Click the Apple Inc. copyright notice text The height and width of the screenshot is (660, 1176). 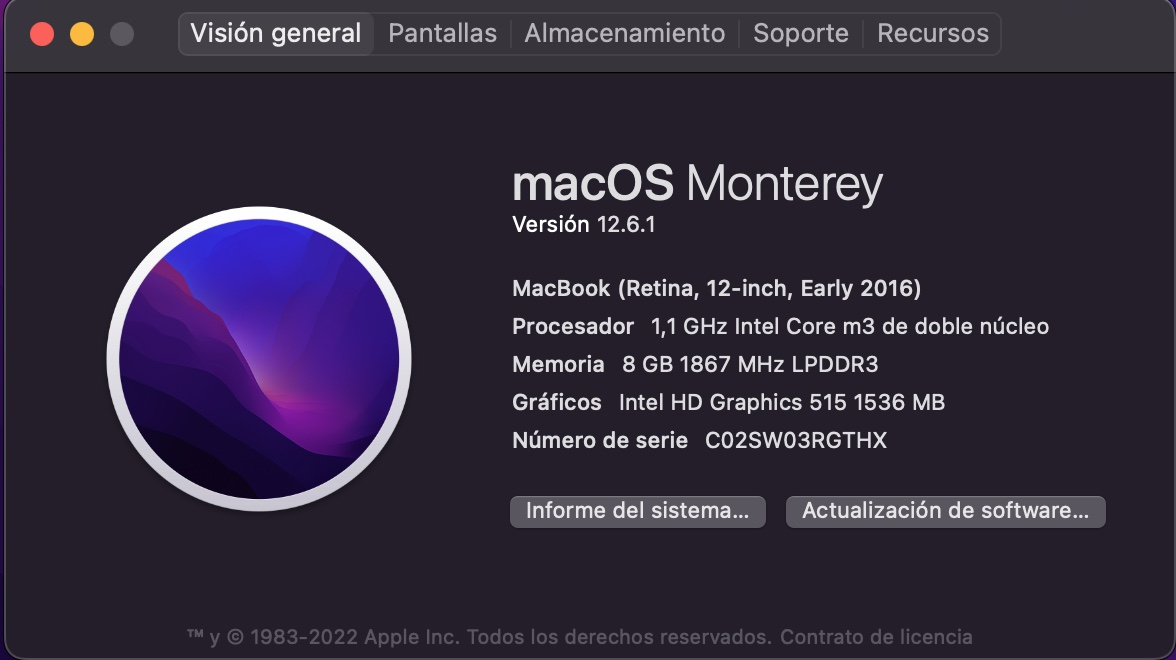click(x=479, y=637)
